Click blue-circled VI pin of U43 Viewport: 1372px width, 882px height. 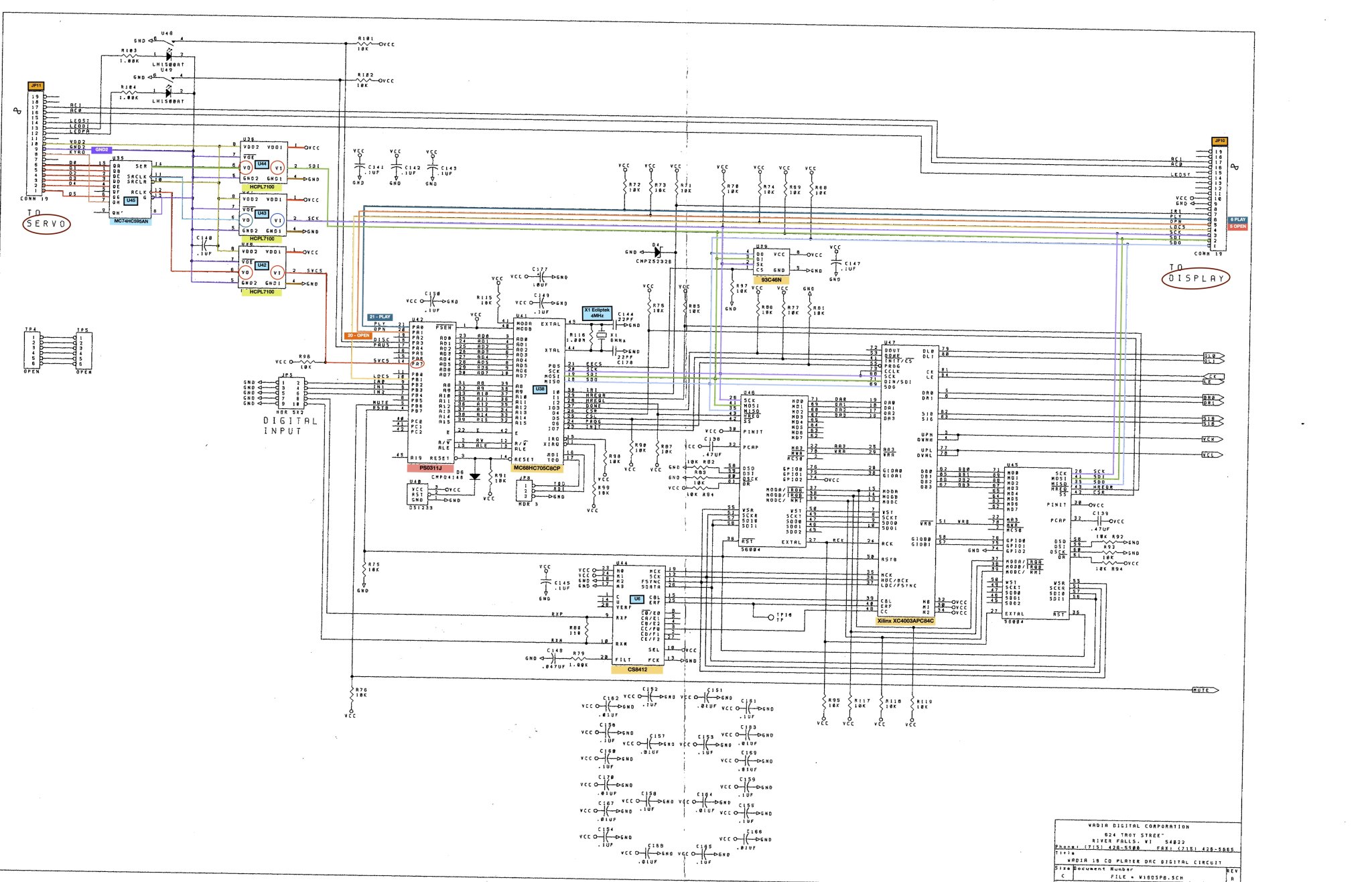click(x=278, y=220)
